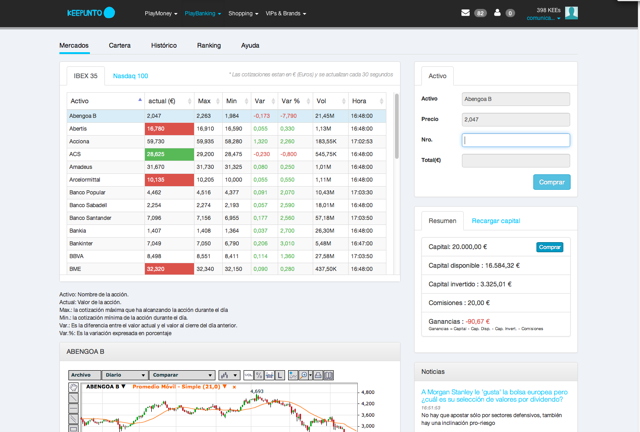Sort by actual (€) column header

[169, 101]
